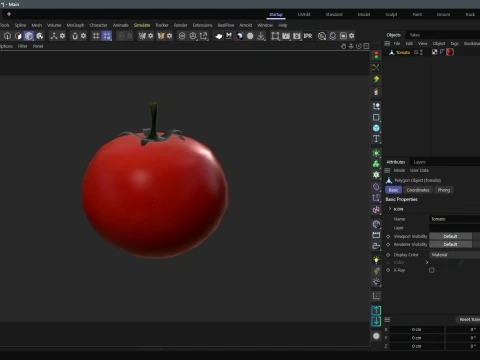
Task: Click the colorful circle render icon
Action: pos(322,36)
